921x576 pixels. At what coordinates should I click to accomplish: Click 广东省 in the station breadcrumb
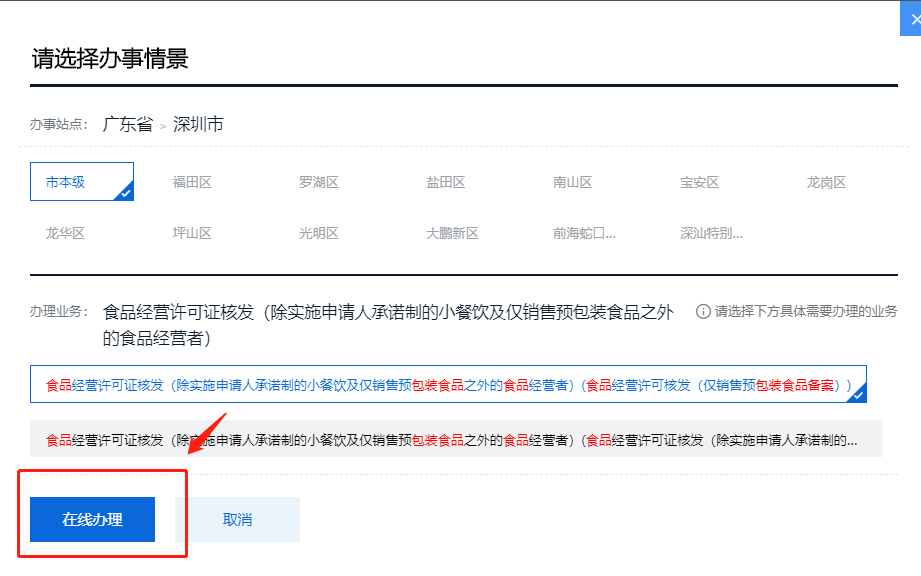[128, 124]
